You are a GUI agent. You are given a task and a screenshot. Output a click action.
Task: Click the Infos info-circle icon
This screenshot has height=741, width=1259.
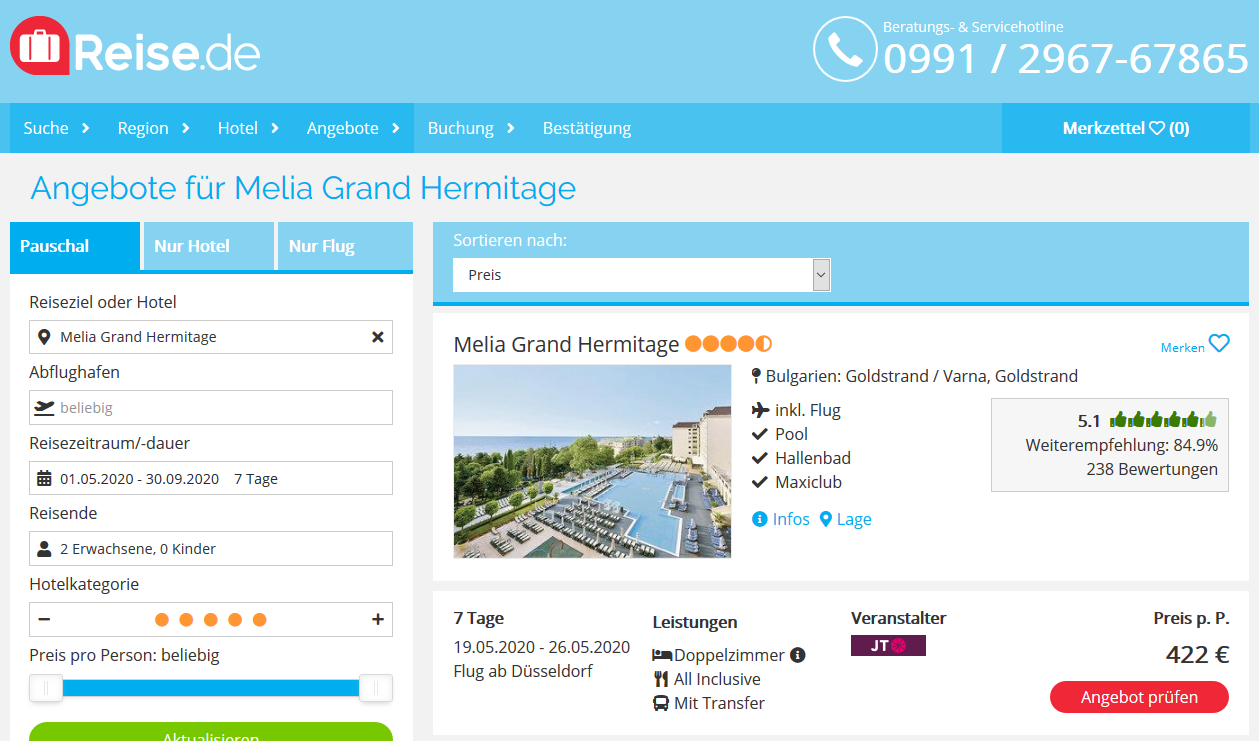[x=760, y=519]
